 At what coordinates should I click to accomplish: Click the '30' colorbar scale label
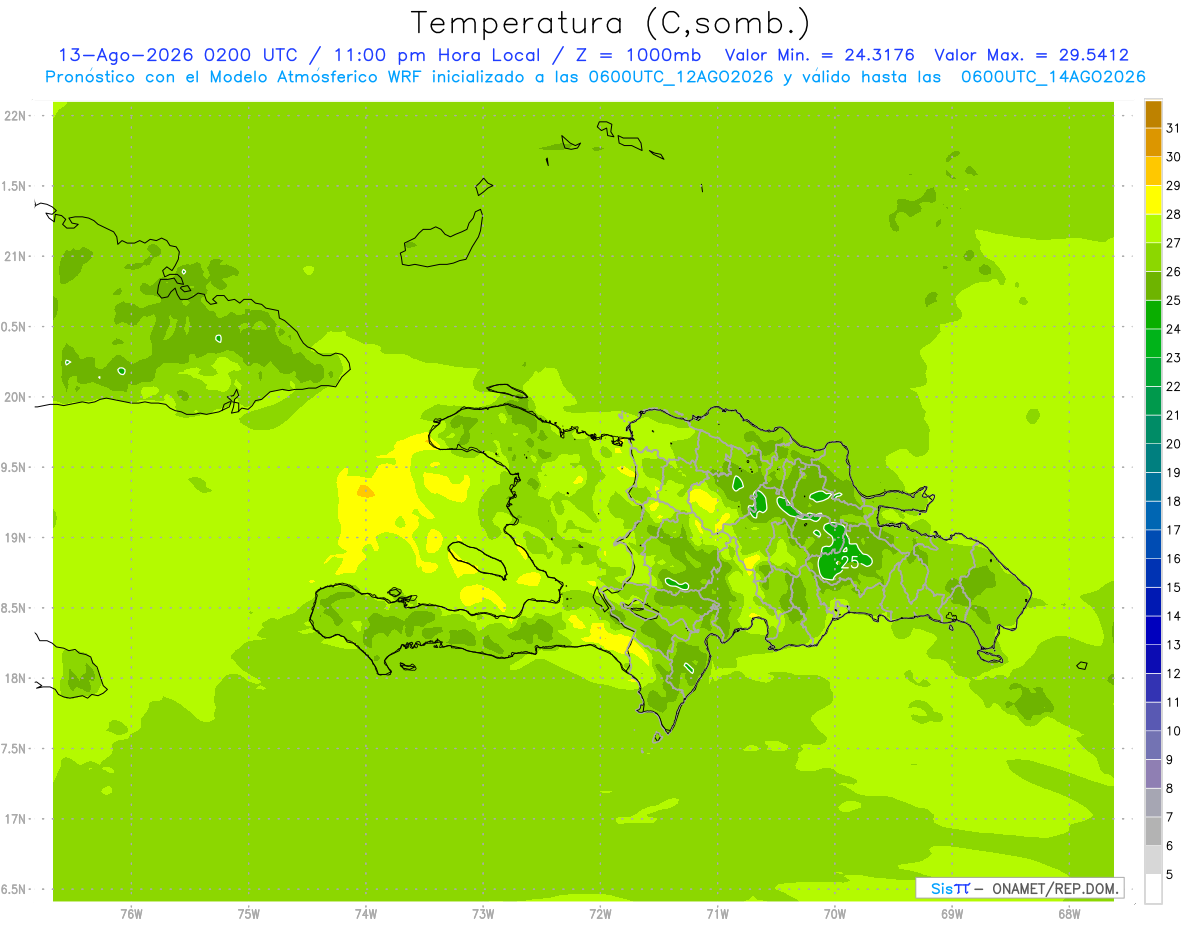coord(1174,157)
